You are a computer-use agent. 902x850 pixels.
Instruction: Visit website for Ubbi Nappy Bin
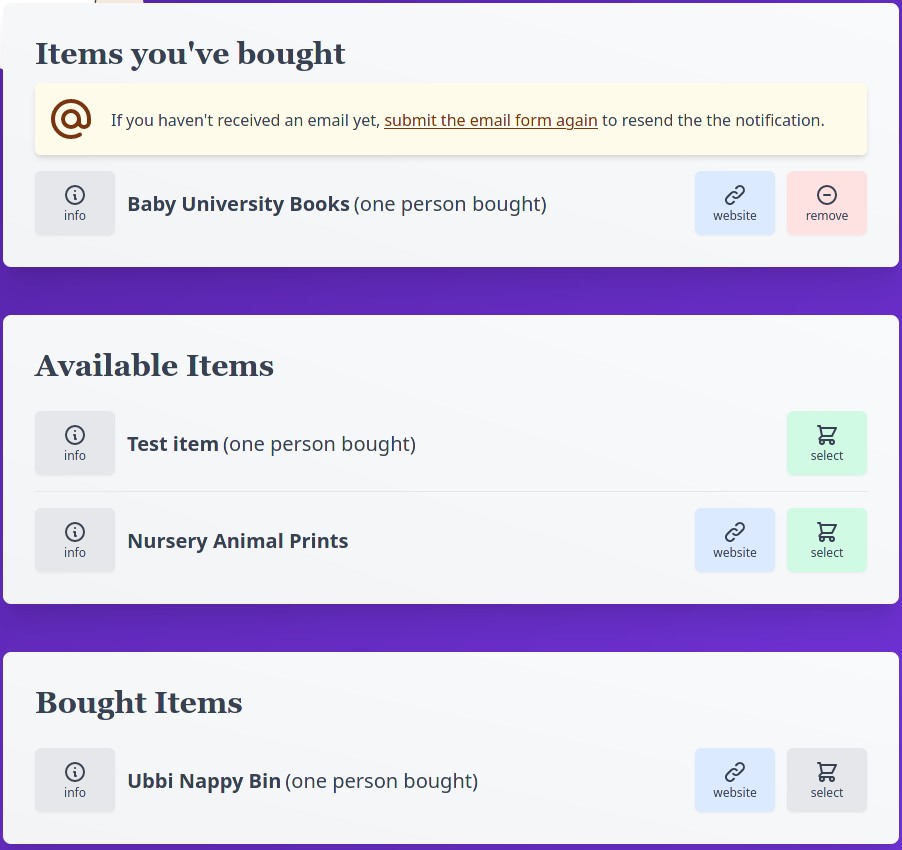click(735, 780)
